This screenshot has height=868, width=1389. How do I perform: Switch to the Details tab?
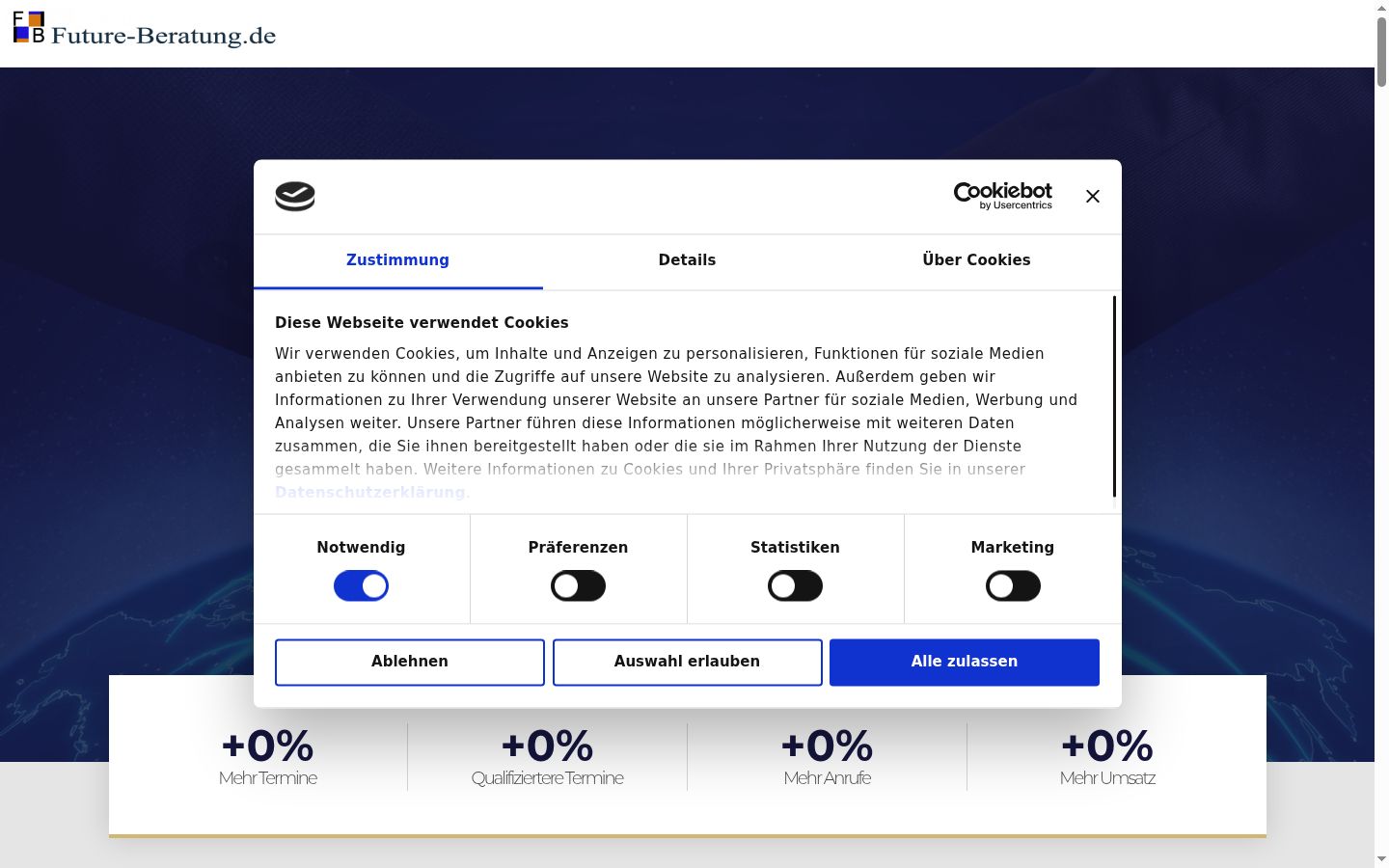point(687,260)
